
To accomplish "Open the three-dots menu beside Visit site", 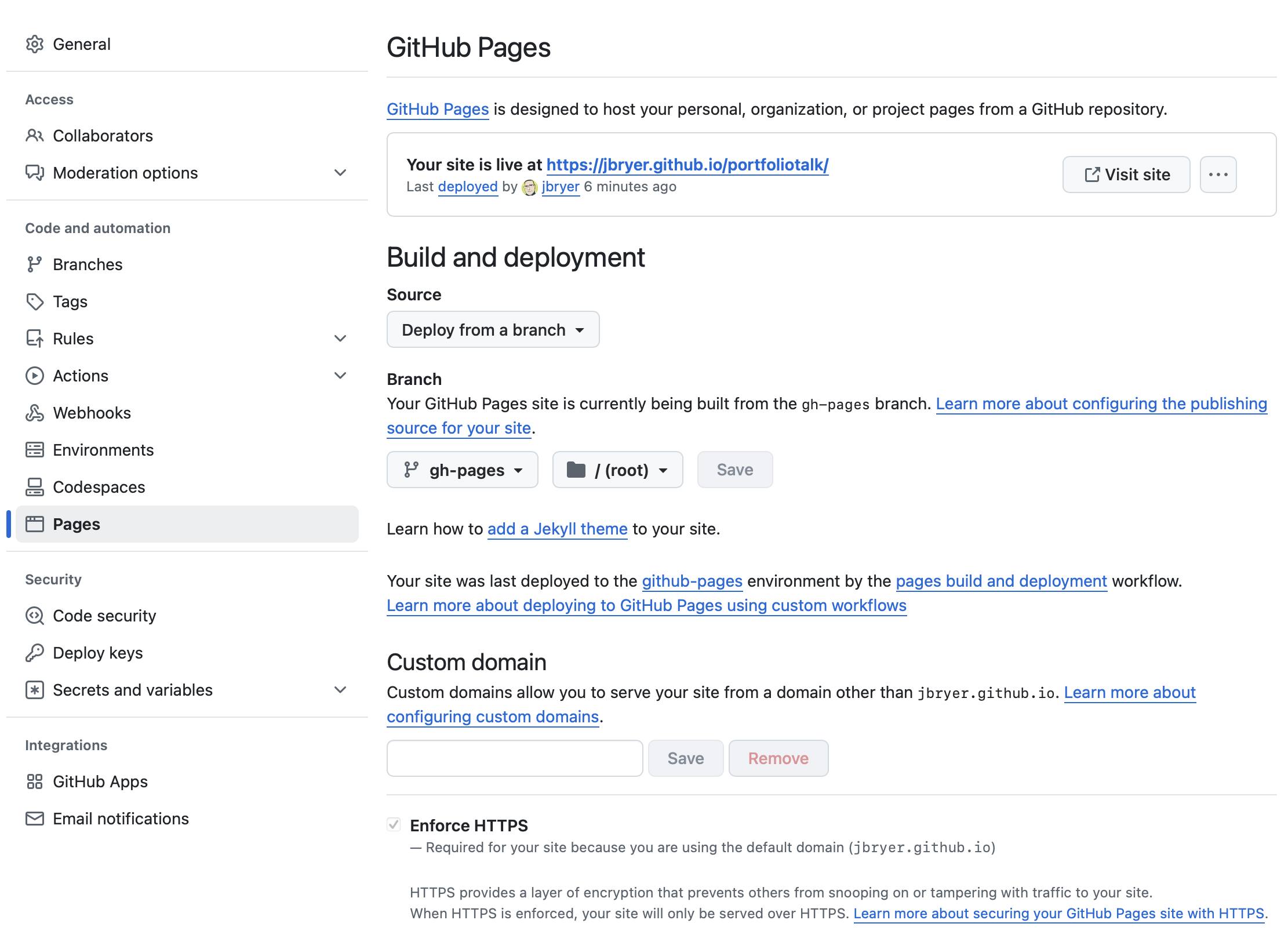I will pos(1218,174).
